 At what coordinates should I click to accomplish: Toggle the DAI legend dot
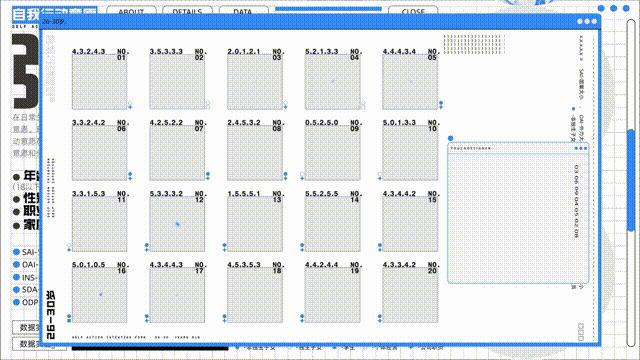pyautogui.click(x=16, y=264)
